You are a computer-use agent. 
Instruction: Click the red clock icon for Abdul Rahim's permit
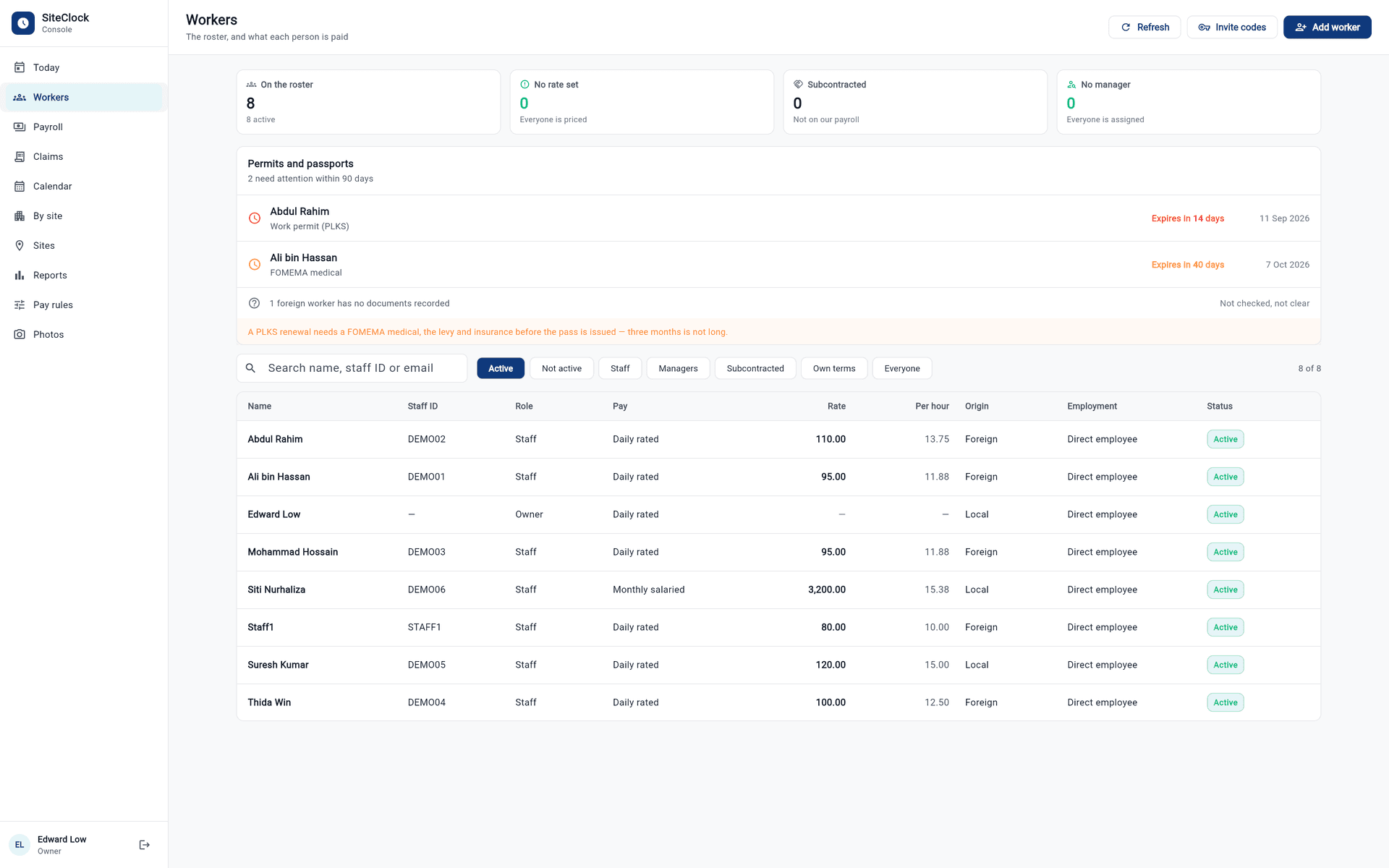(x=255, y=218)
